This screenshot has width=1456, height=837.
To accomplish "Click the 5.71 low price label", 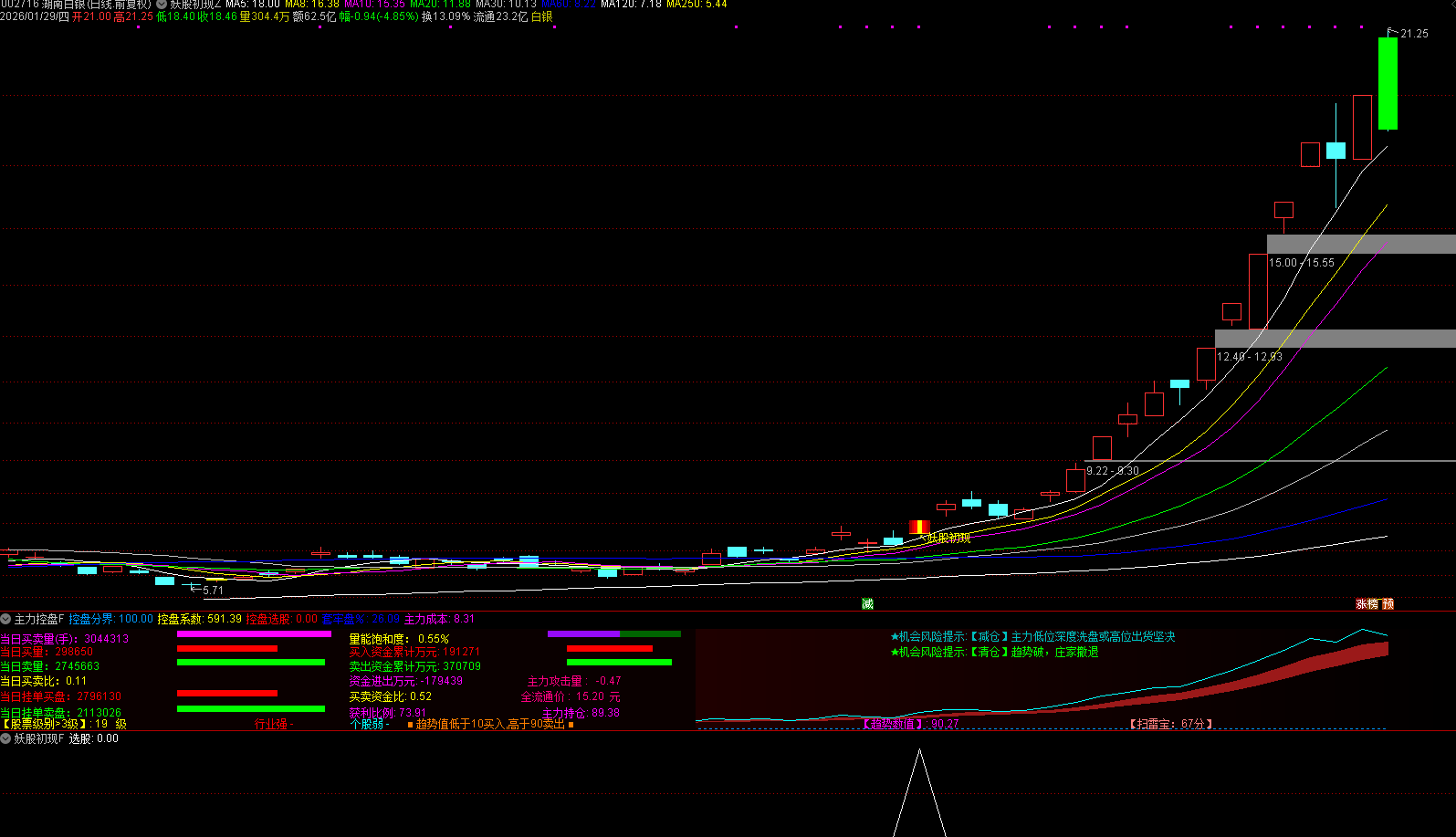I will pos(213,591).
